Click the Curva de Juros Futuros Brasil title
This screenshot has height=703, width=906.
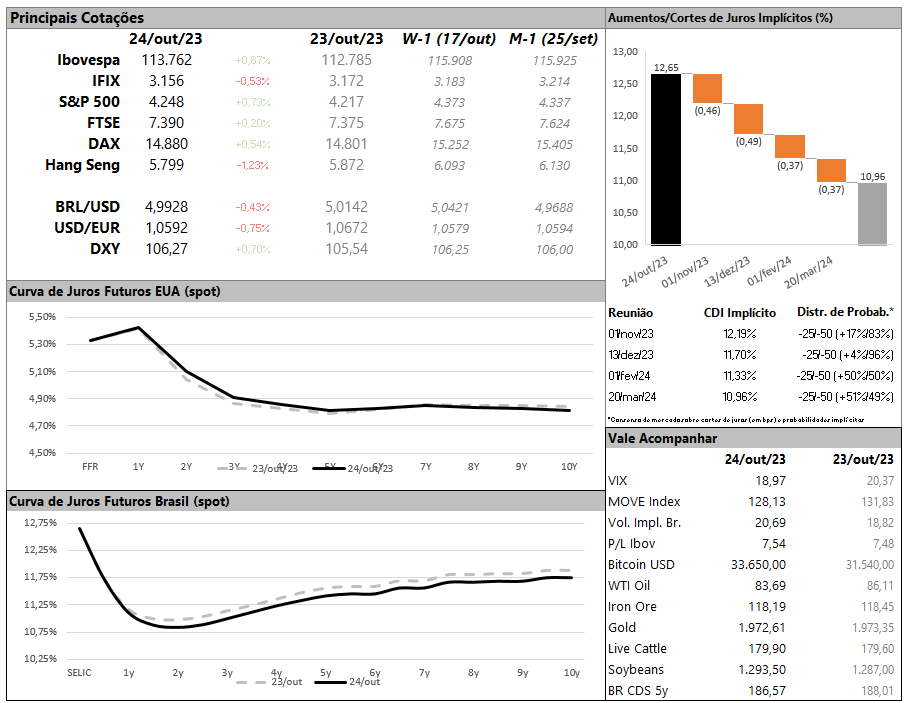pos(119,500)
